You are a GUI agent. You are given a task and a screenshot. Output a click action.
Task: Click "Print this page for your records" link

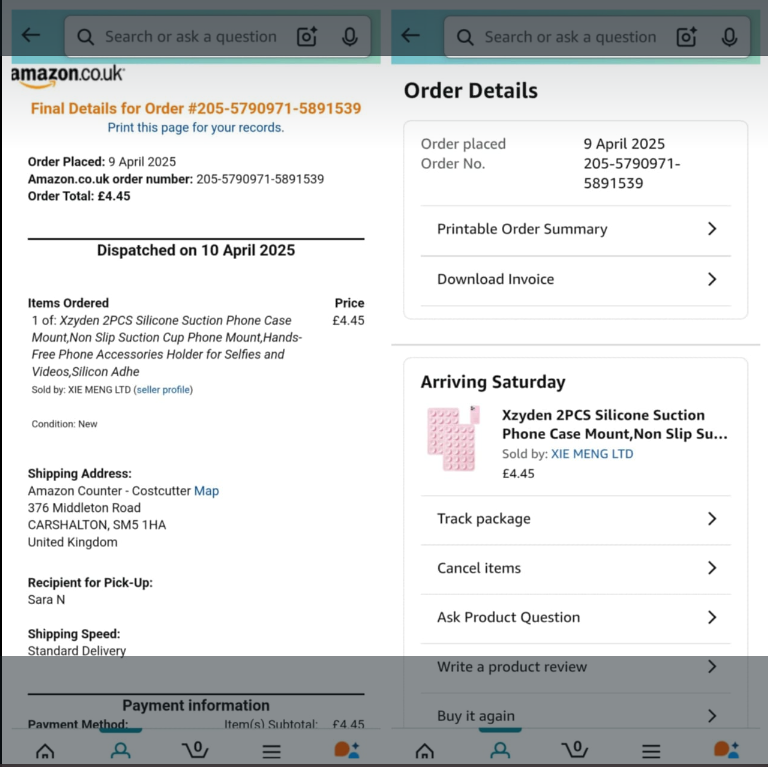[x=196, y=128]
